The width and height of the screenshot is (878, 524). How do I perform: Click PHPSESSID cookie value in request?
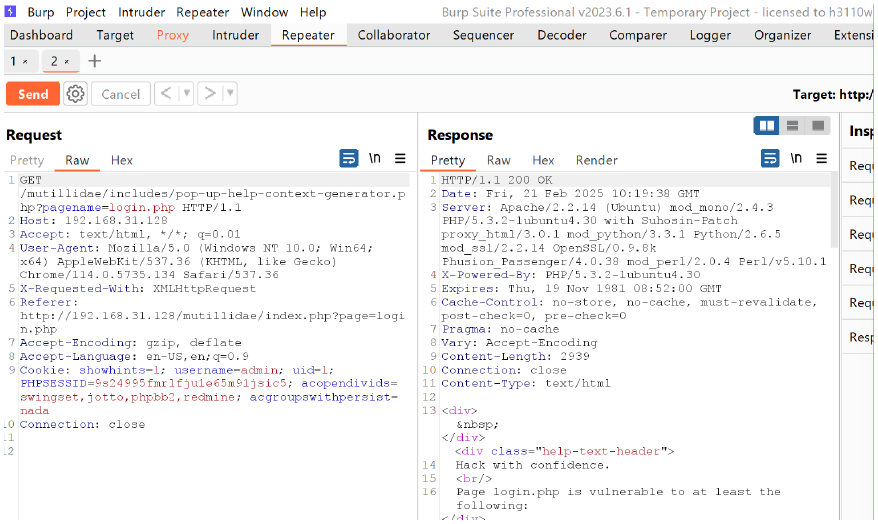(190, 383)
